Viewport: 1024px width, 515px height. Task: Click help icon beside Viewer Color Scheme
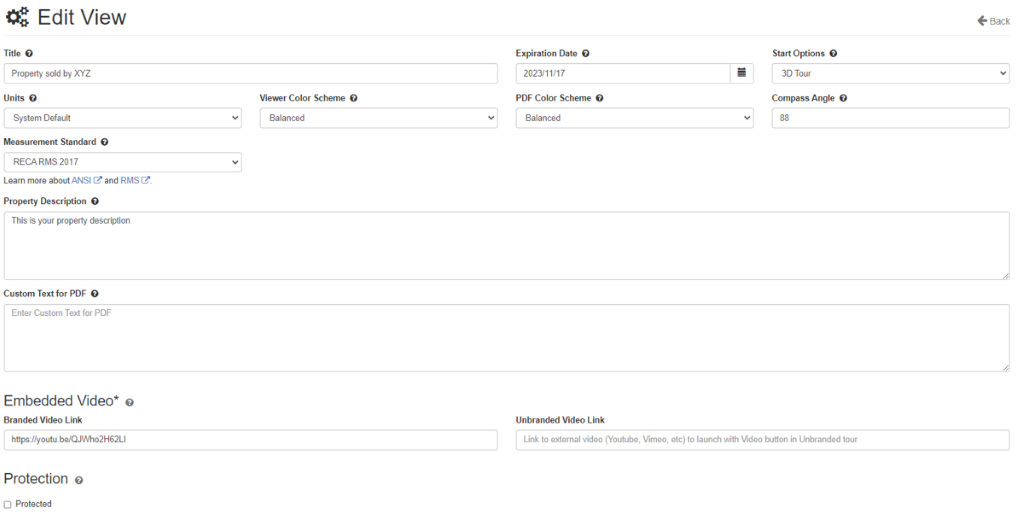coord(354,98)
